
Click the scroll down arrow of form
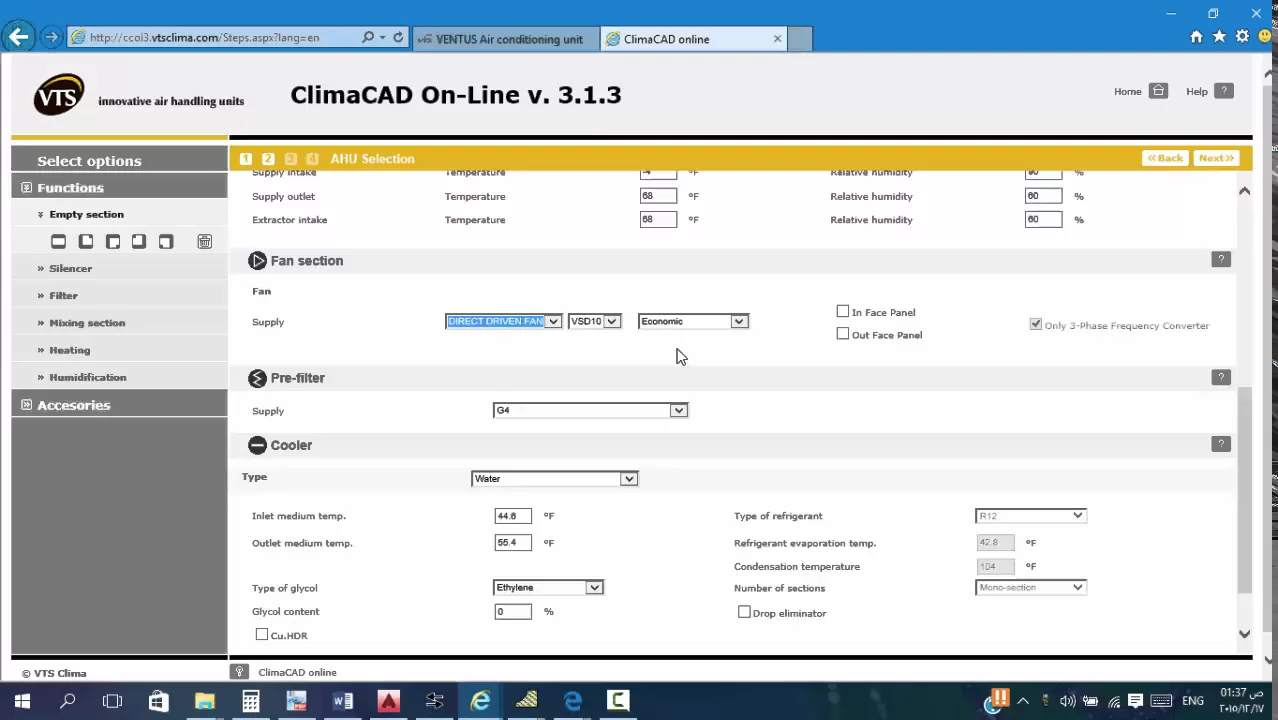[x=1244, y=634]
